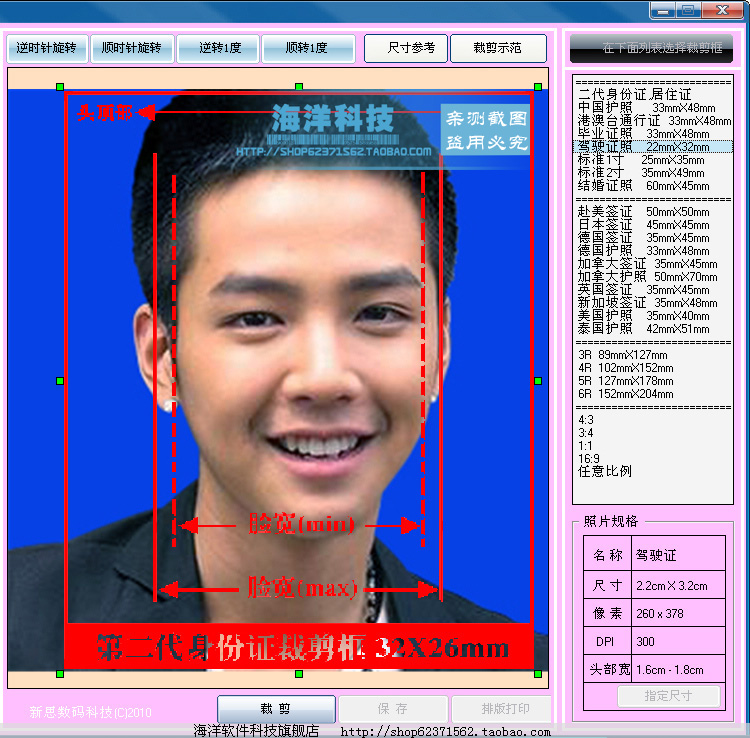This screenshot has height=738, width=750.
Task: Open the 尺寸参考 size reference
Action: coord(406,48)
